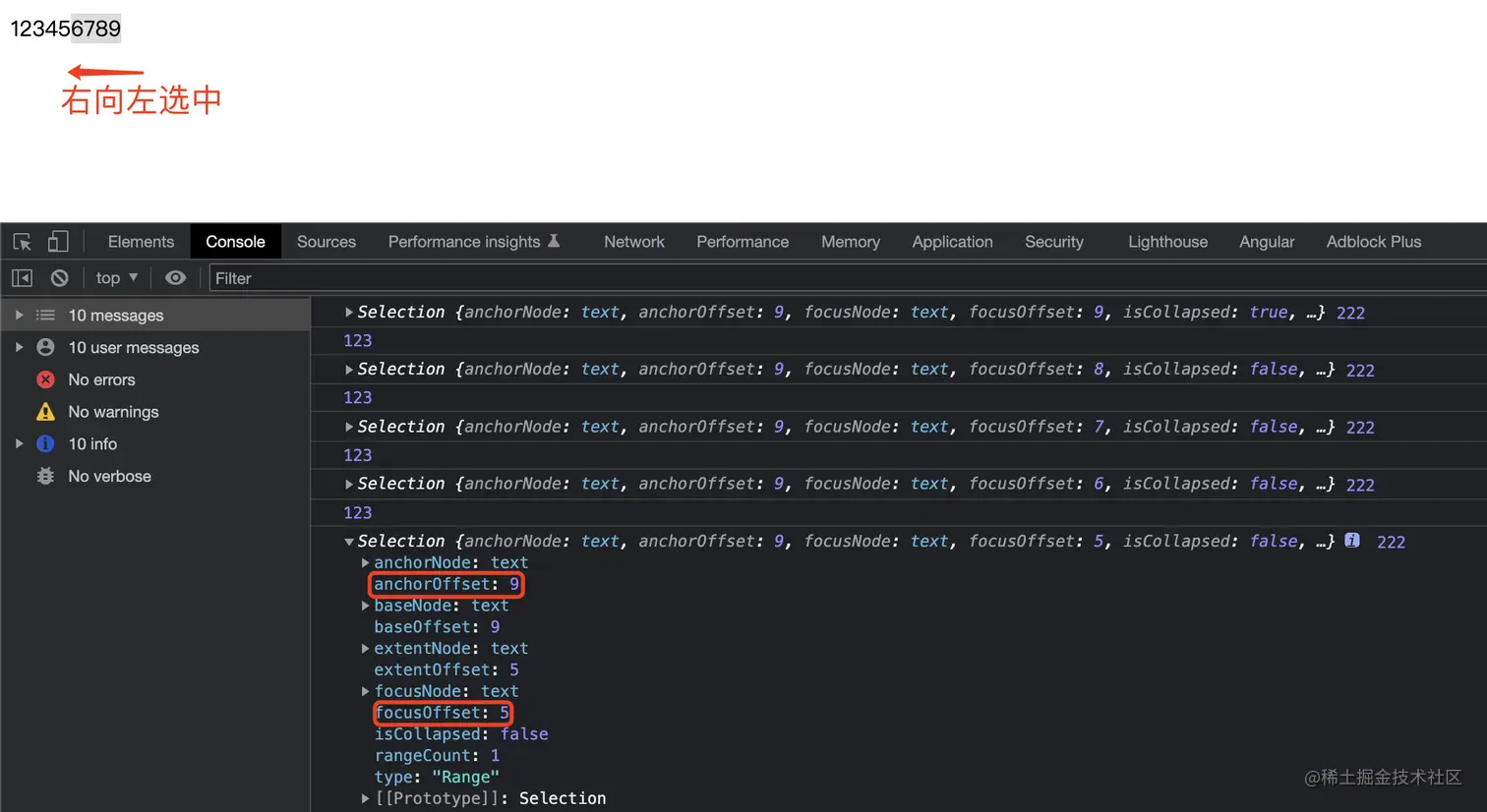
Task: Open source link 222 on first Selection log
Action: pos(1350,313)
